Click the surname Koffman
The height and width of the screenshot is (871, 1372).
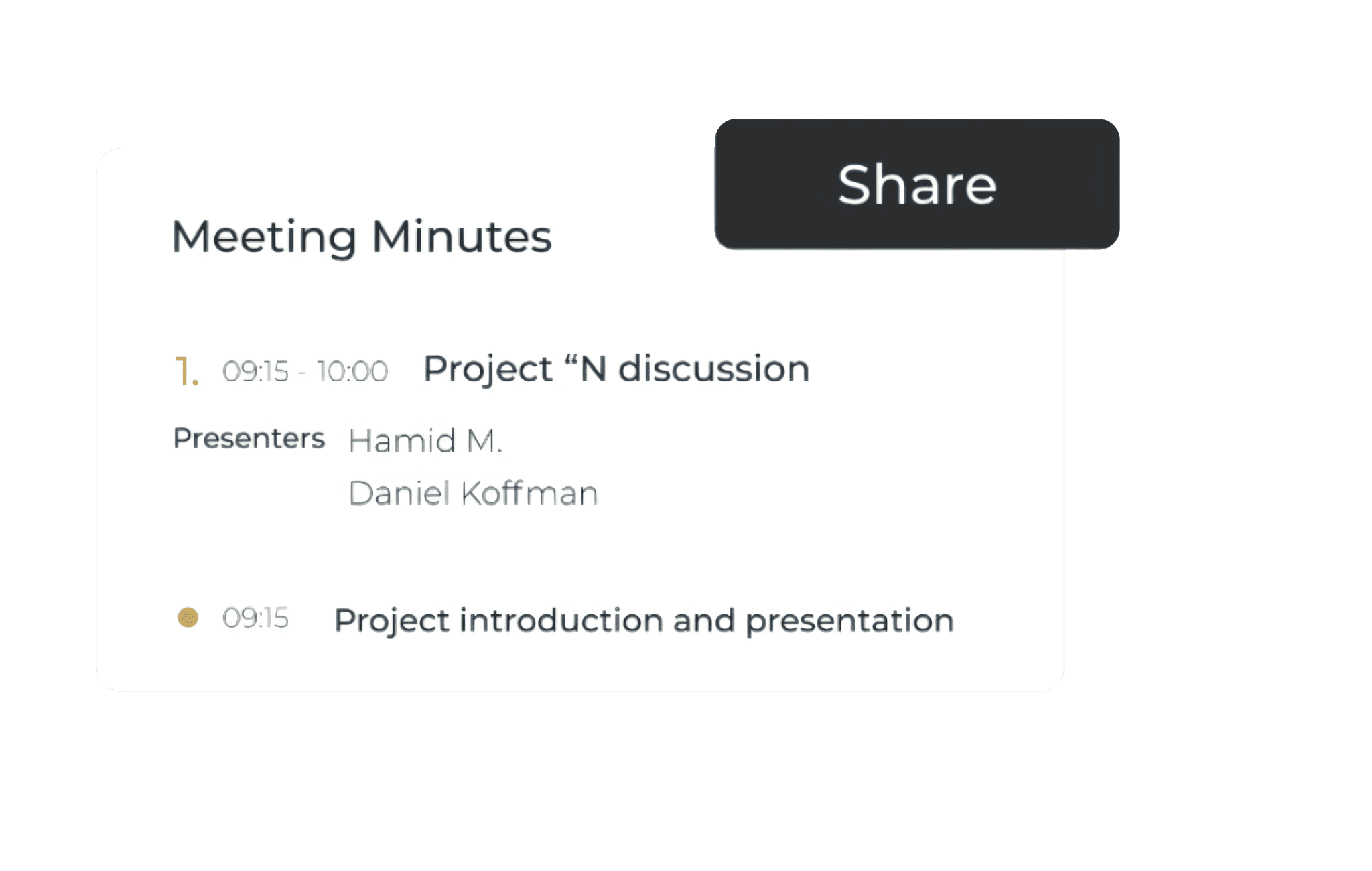529,494
